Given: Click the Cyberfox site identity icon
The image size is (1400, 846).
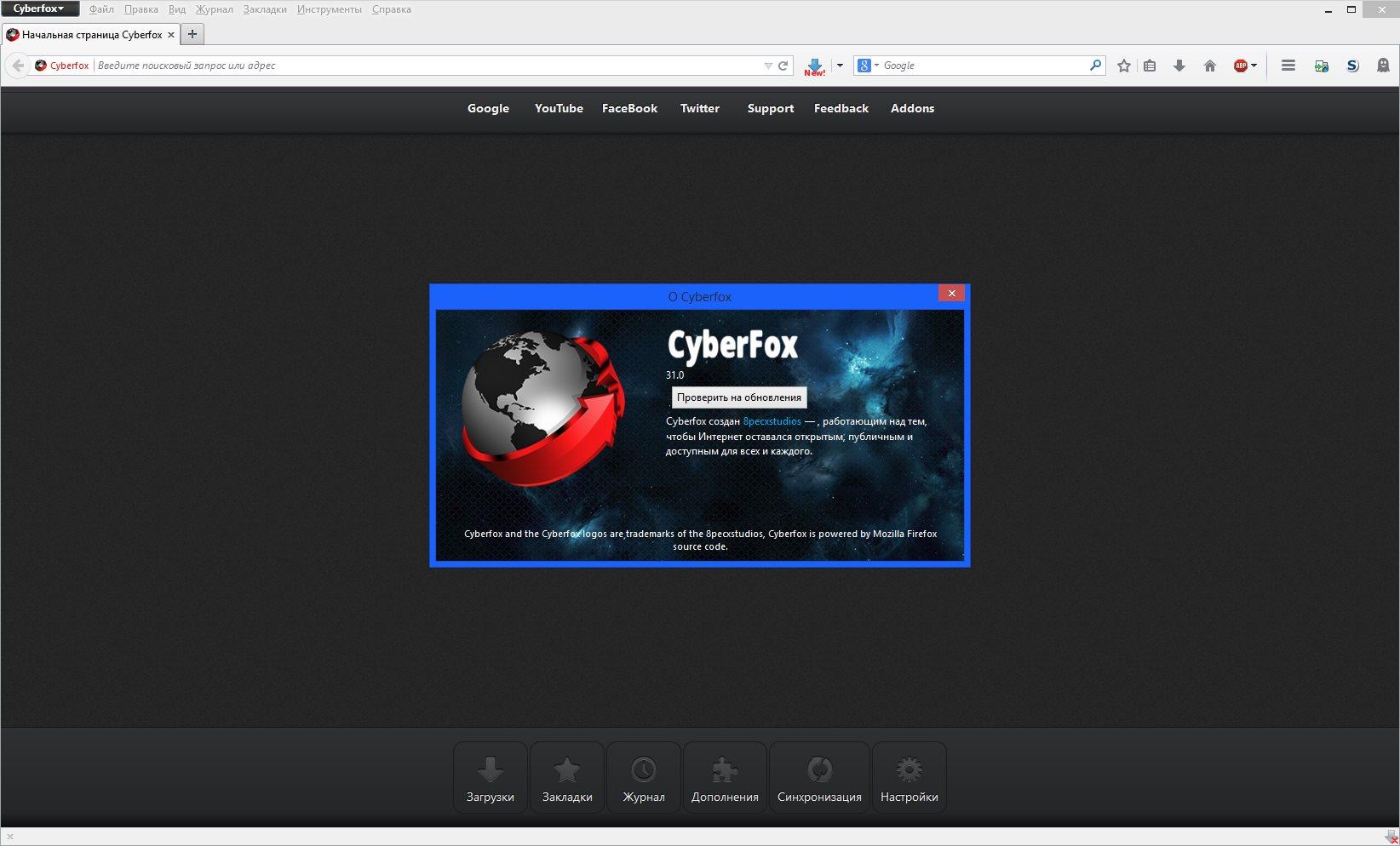Looking at the screenshot, I should click(x=41, y=66).
